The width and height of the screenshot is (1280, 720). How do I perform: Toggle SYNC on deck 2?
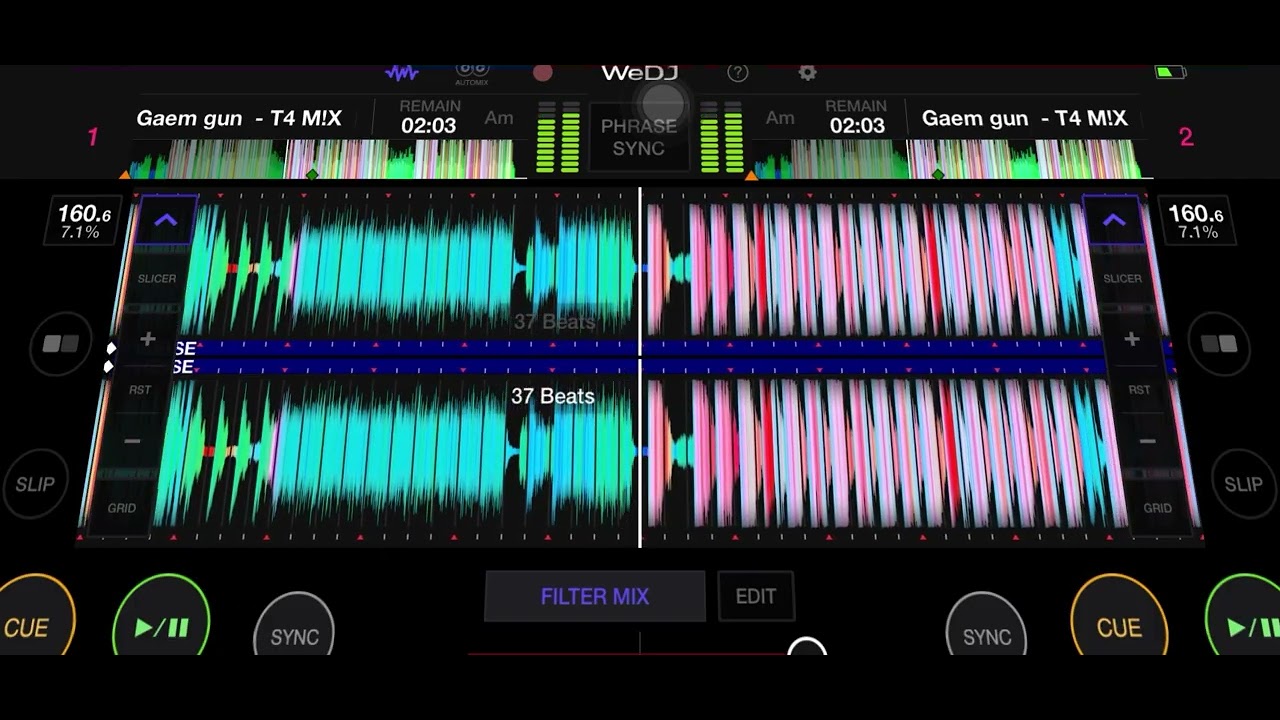coord(986,624)
